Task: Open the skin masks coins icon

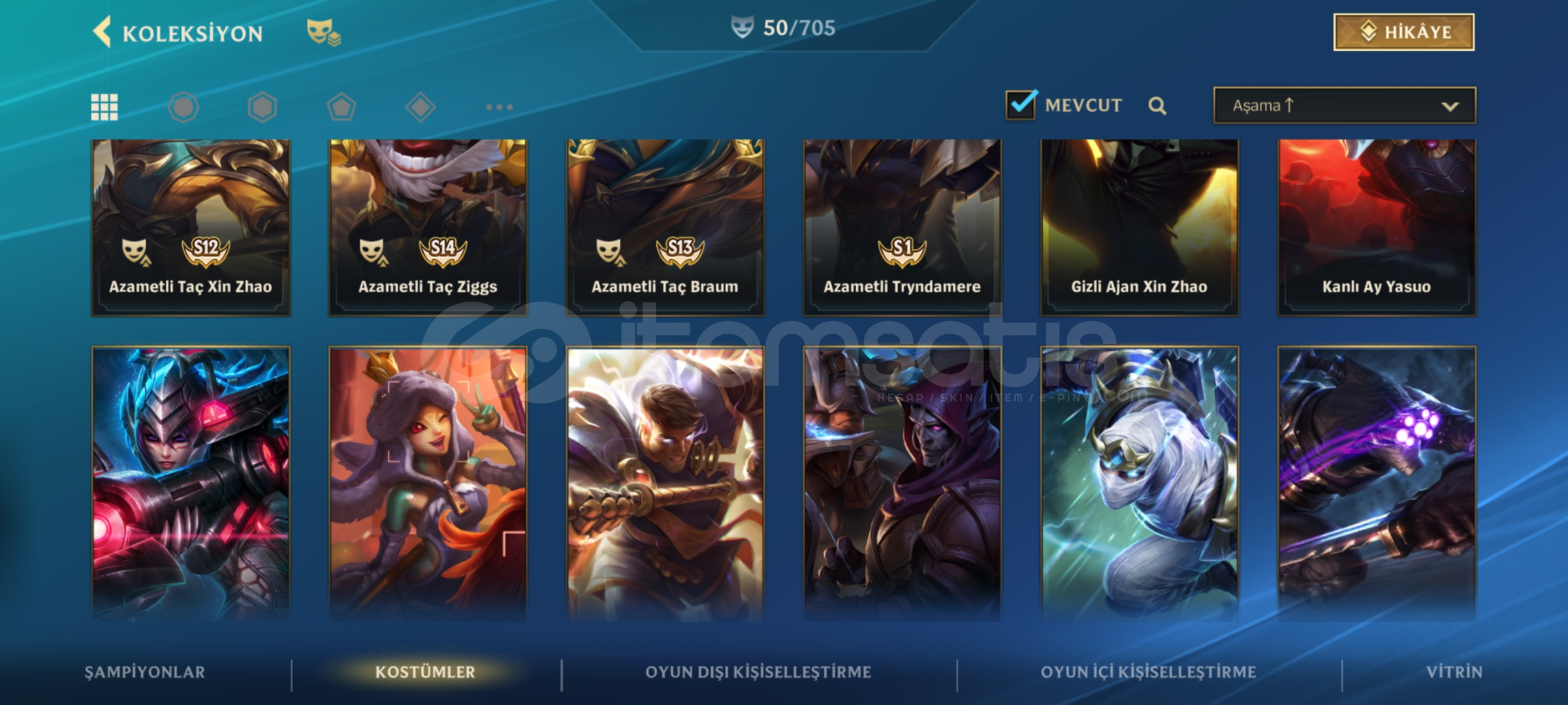Action: point(323,32)
